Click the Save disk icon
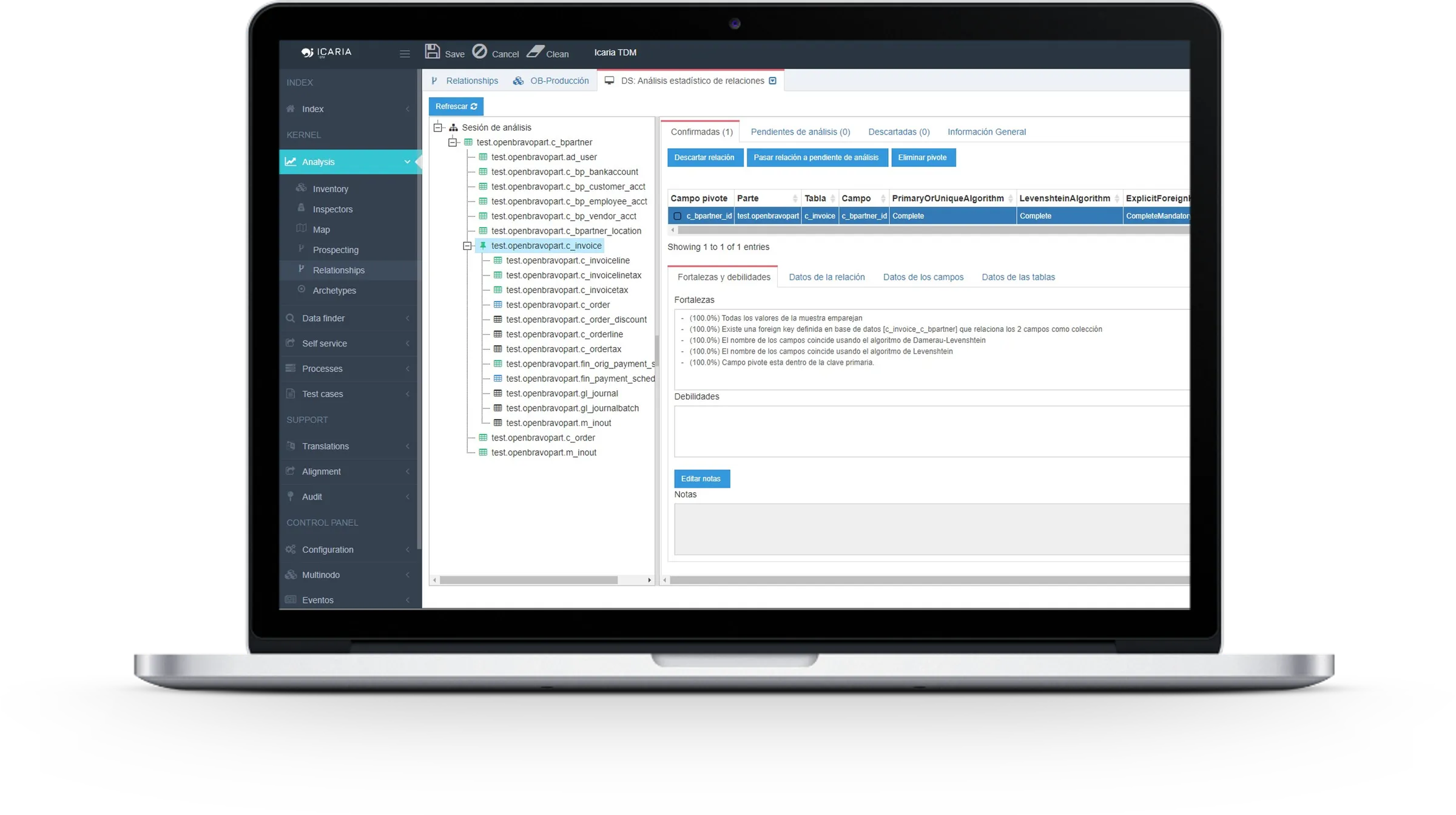 pyautogui.click(x=432, y=52)
